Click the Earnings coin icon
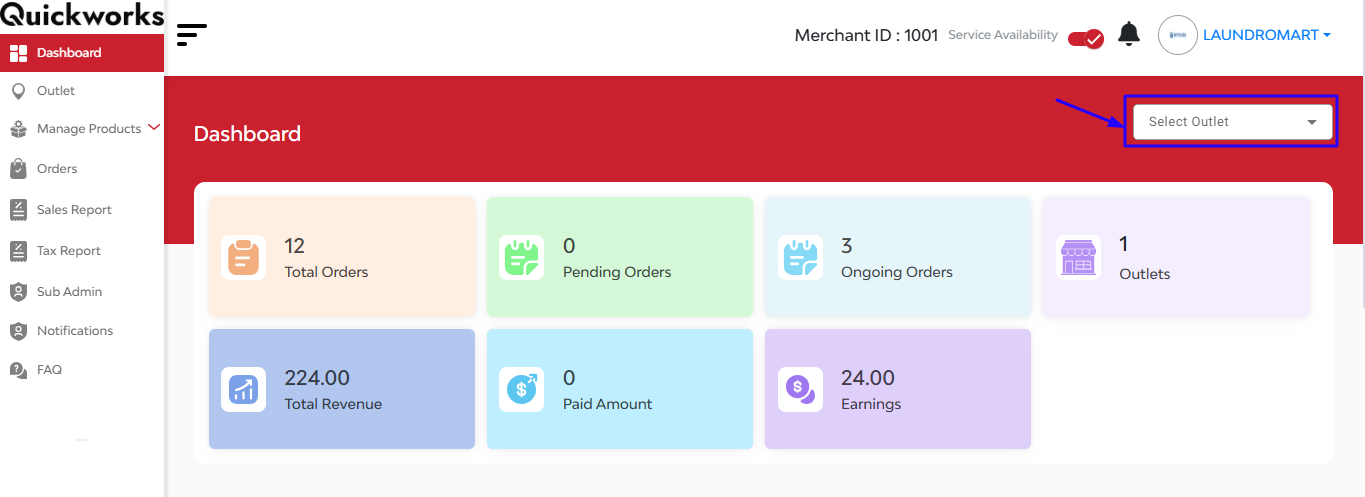Image resolution: width=1365 pixels, height=497 pixels. click(x=799, y=390)
